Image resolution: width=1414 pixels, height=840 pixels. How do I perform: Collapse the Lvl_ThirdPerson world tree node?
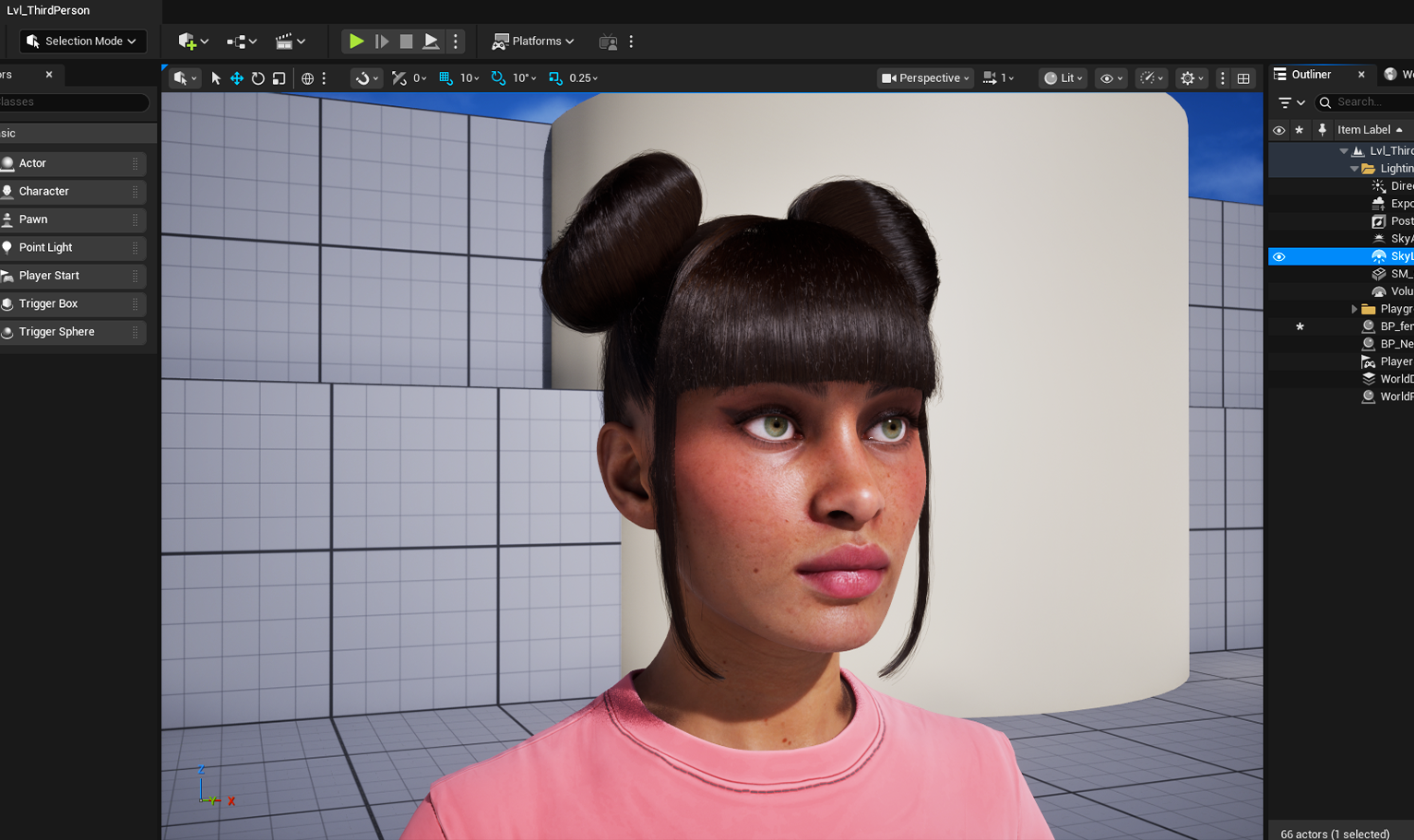[x=1344, y=151]
